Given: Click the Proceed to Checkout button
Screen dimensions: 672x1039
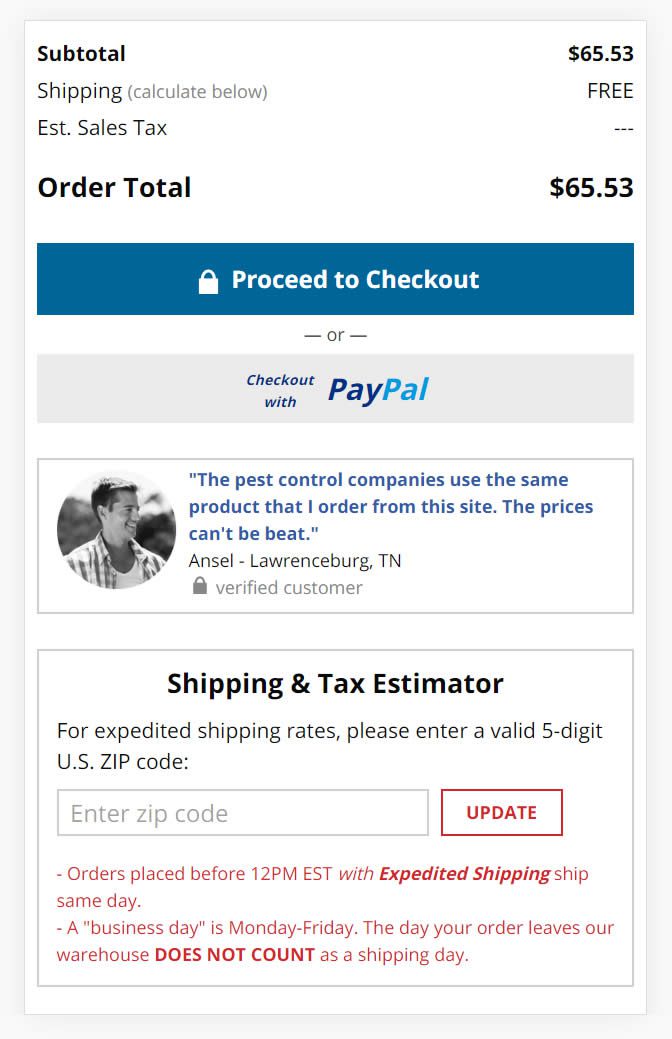Looking at the screenshot, I should [335, 279].
